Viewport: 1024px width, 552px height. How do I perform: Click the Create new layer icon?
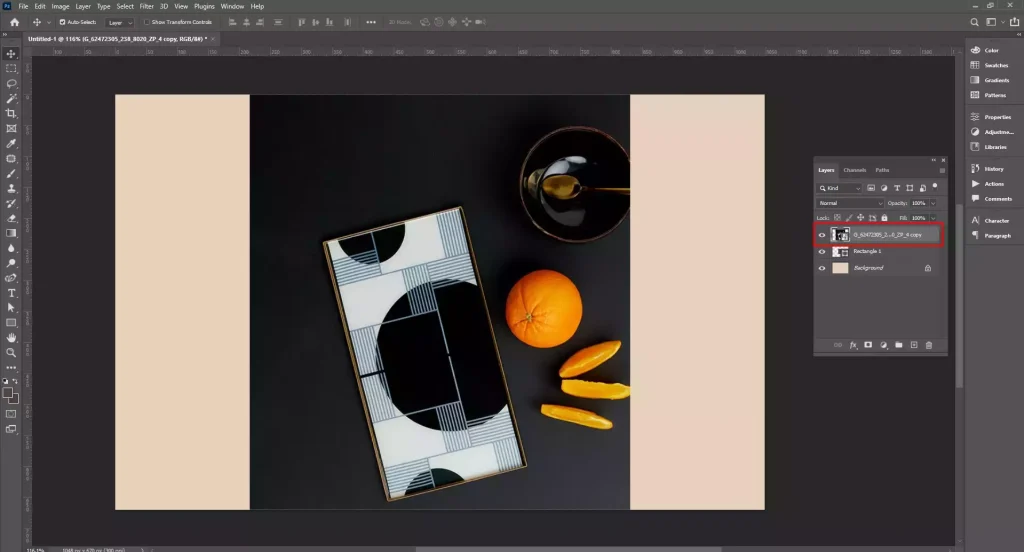pos(914,345)
